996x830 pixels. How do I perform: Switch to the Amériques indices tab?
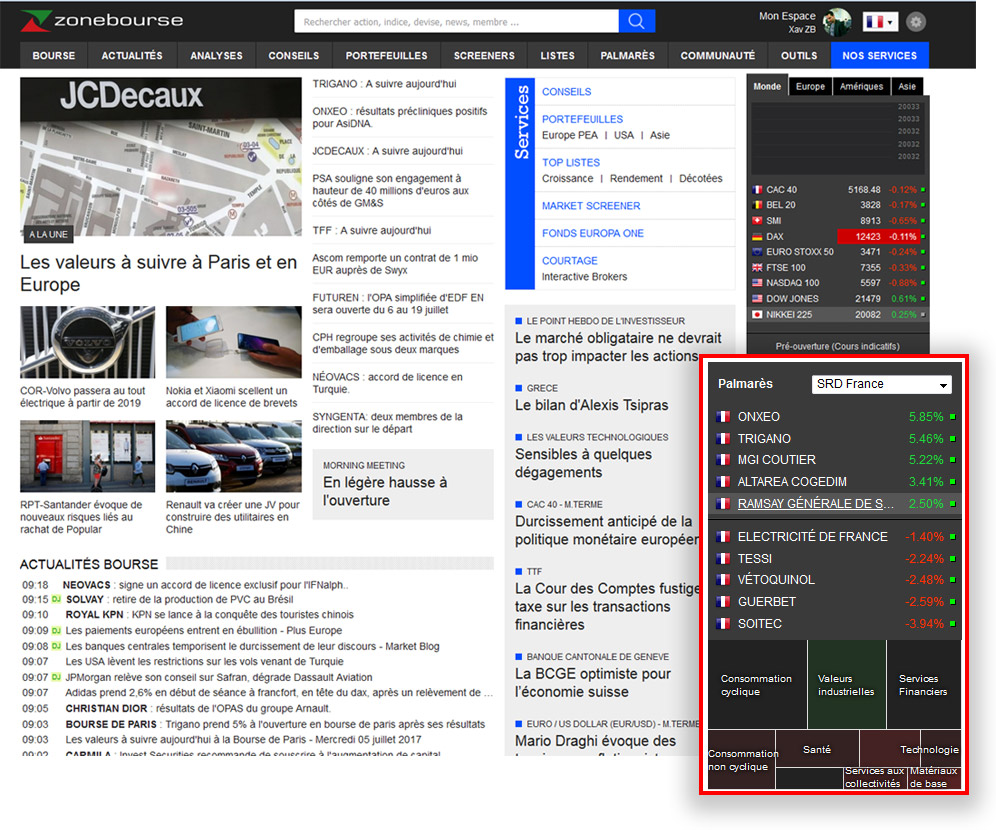861,86
